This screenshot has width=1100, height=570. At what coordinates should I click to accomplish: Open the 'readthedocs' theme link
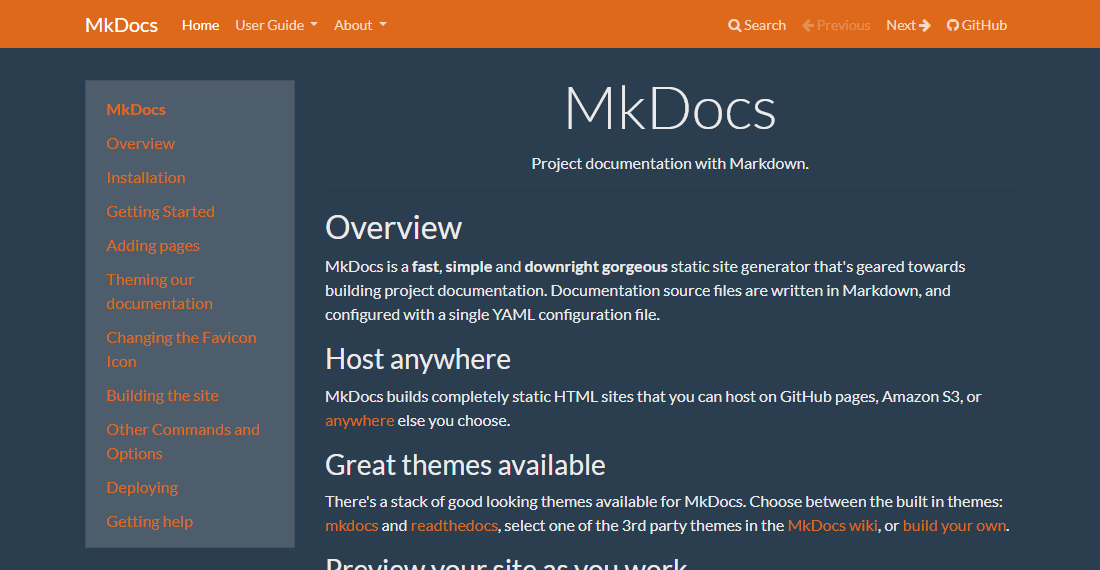point(454,526)
